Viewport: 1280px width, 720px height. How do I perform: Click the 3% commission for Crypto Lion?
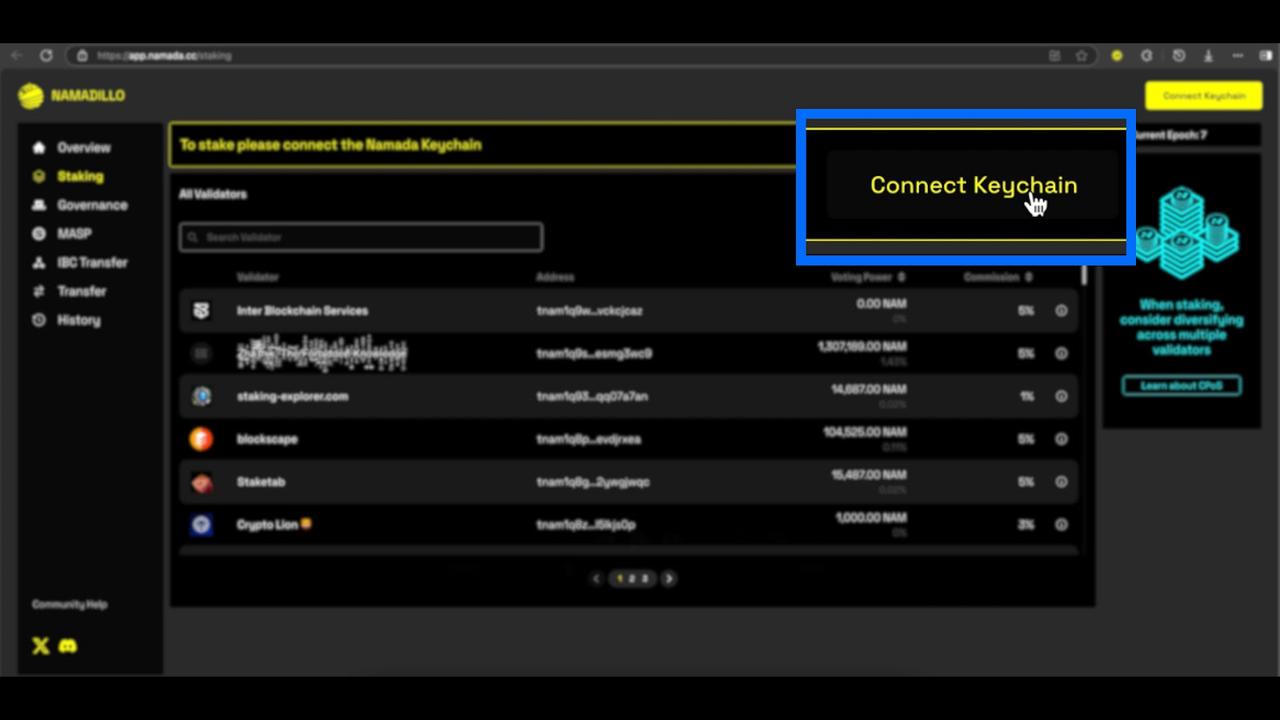(x=1026, y=525)
